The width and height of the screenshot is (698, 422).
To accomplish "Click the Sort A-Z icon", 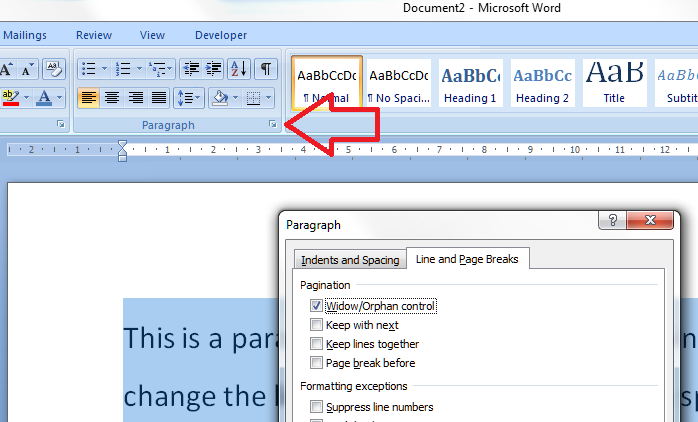I will tap(238, 69).
